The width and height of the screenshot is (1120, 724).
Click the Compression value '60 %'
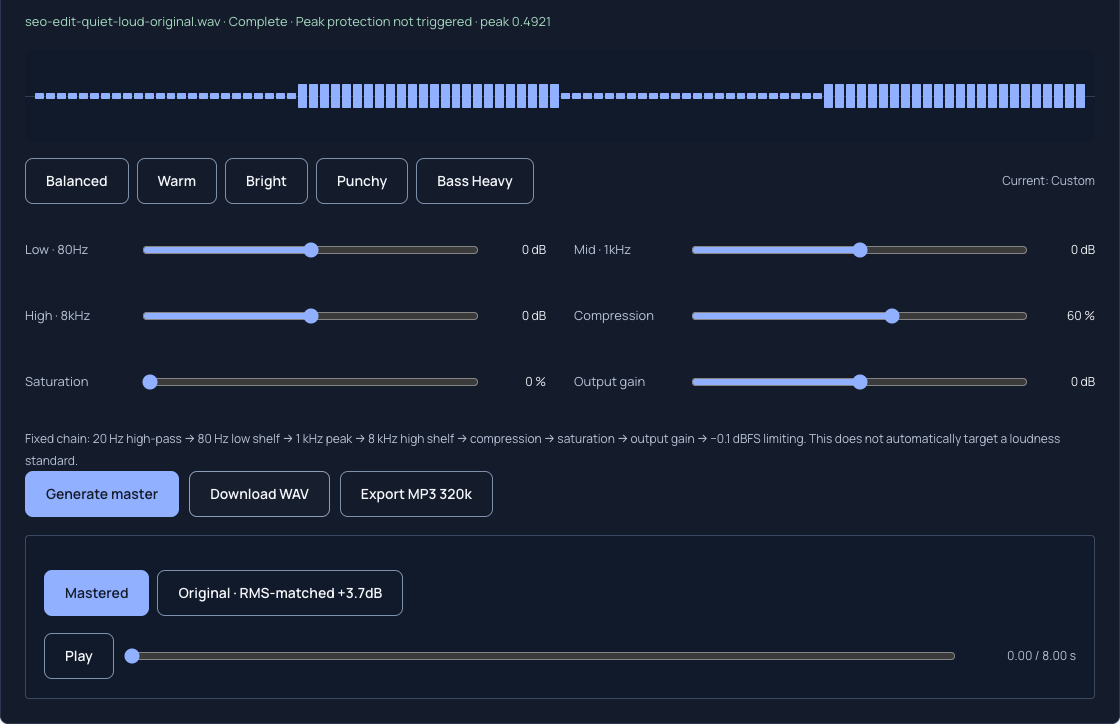tap(1080, 316)
